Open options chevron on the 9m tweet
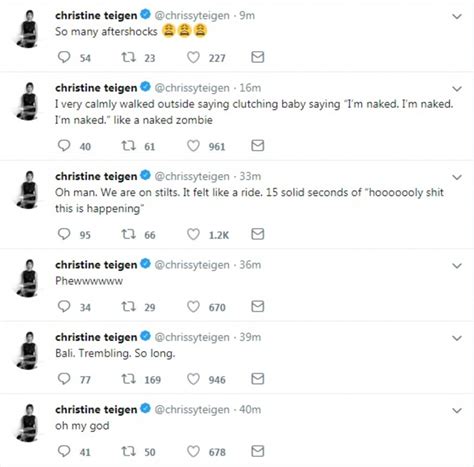The height and width of the screenshot is (467, 474). coord(457,16)
